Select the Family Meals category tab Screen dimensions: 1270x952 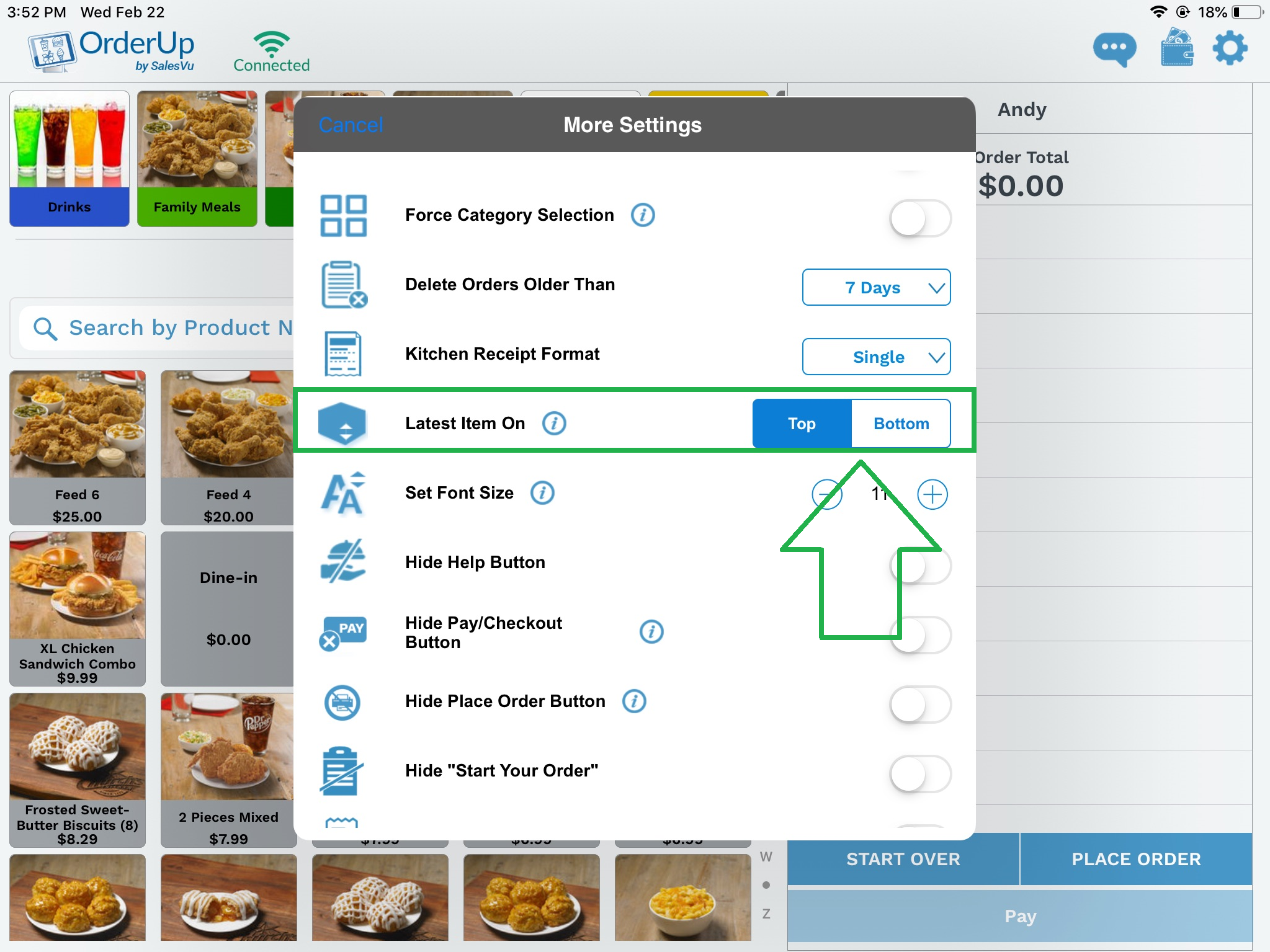click(196, 155)
